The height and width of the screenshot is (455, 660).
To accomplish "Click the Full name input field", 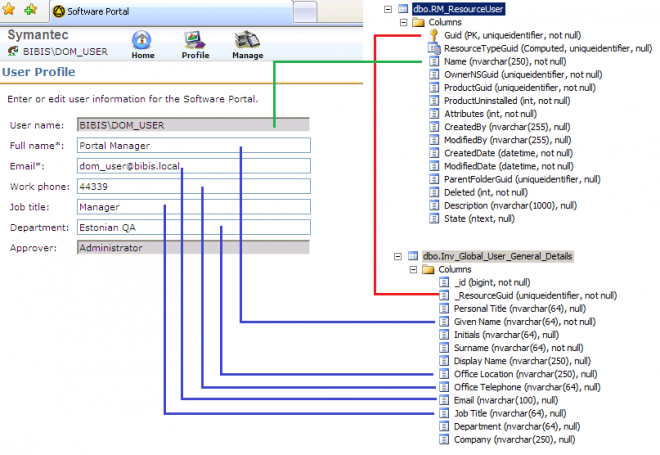I will coord(194,145).
